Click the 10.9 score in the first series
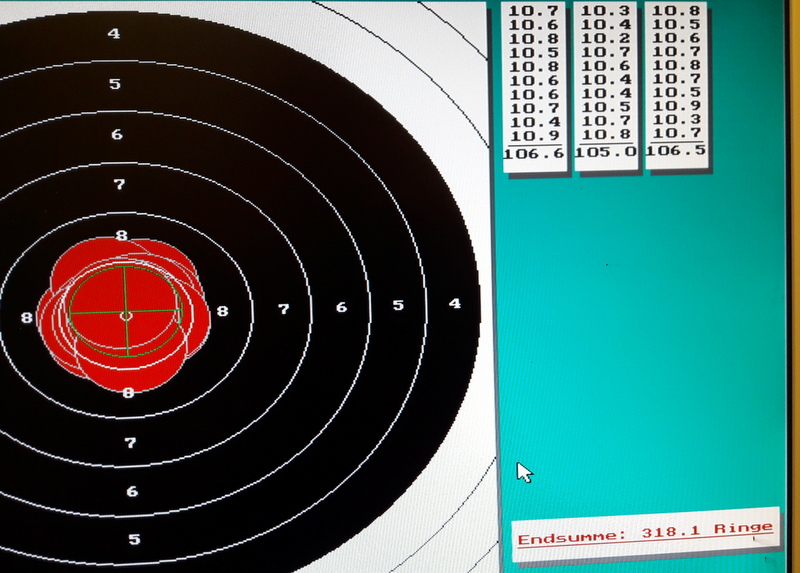The height and width of the screenshot is (573, 800). click(x=534, y=136)
